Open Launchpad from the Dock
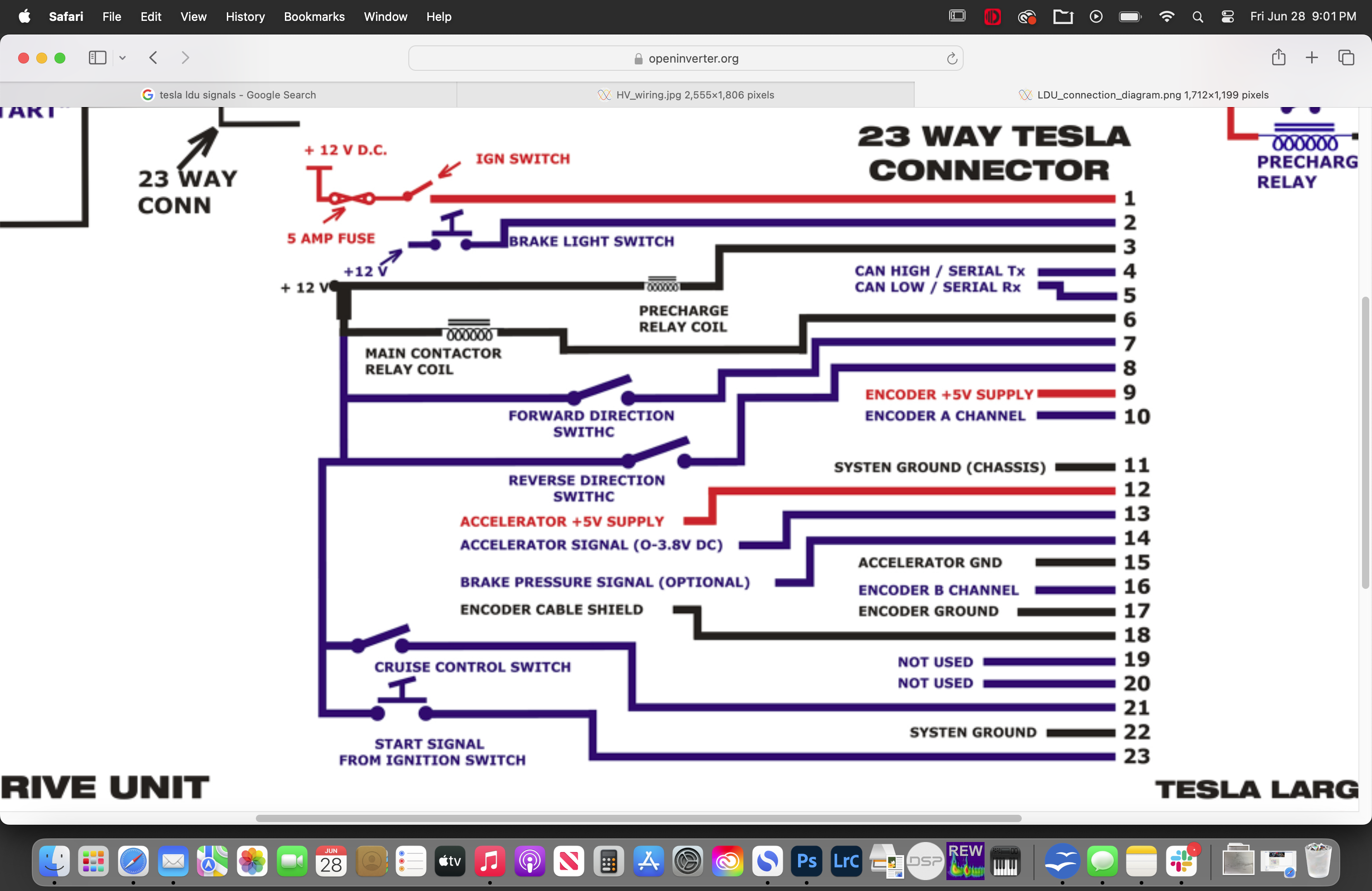The image size is (1372, 891). tap(93, 861)
